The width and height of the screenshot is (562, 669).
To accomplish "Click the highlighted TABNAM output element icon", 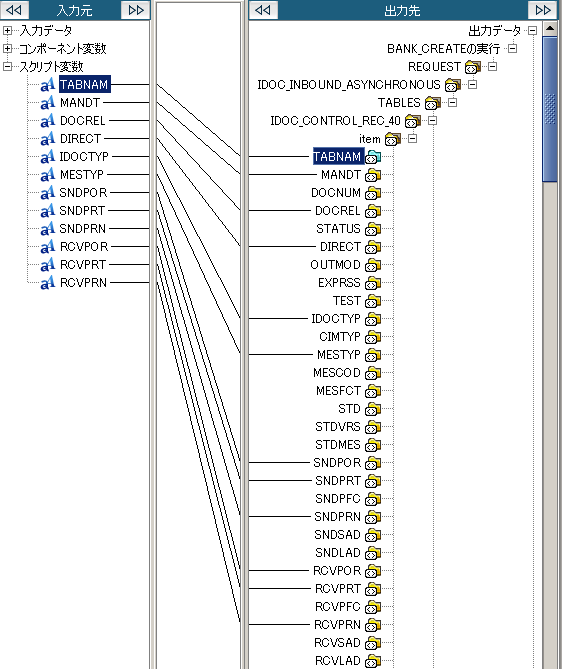I will pos(373,157).
